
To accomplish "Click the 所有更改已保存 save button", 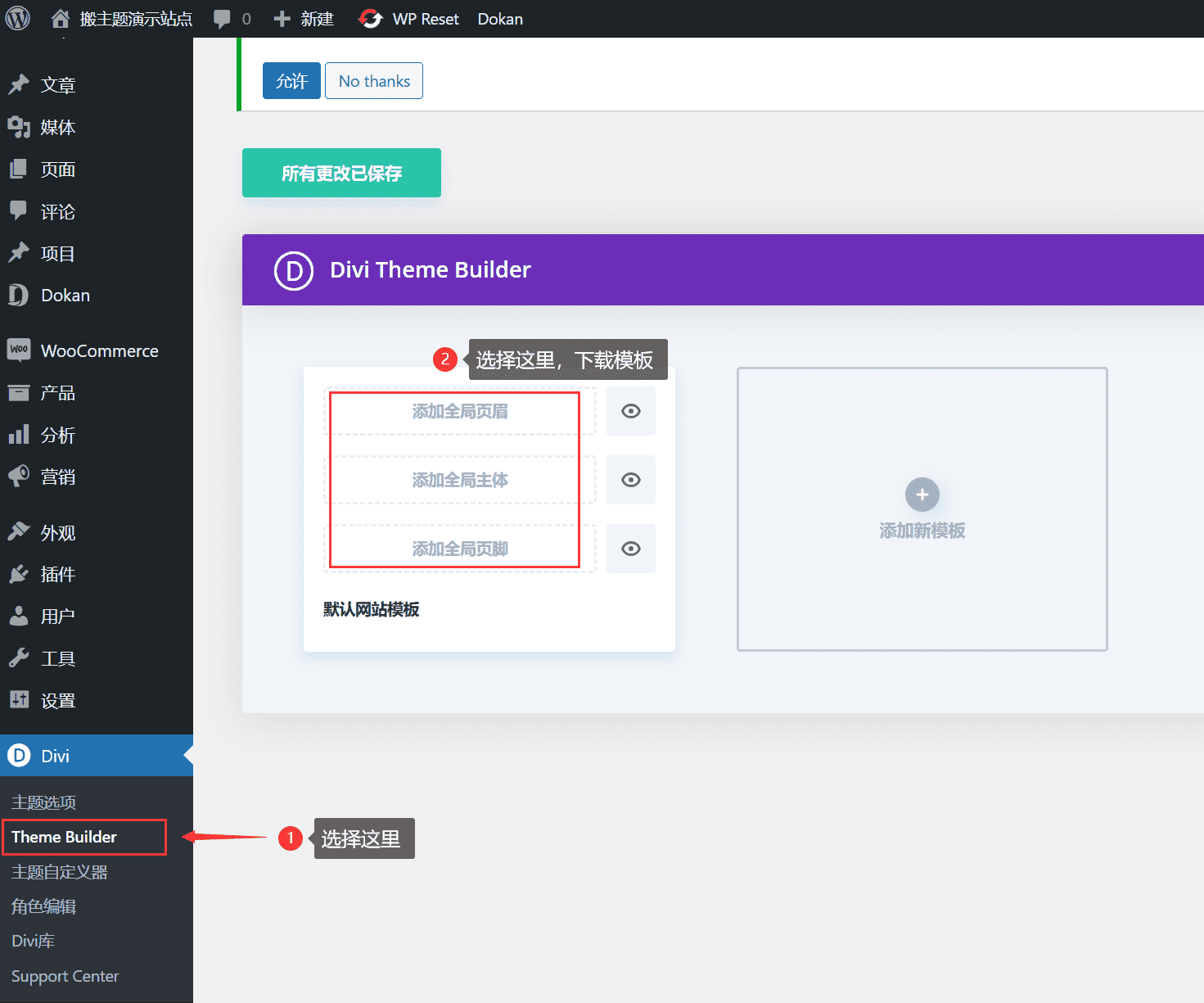I will [341, 173].
